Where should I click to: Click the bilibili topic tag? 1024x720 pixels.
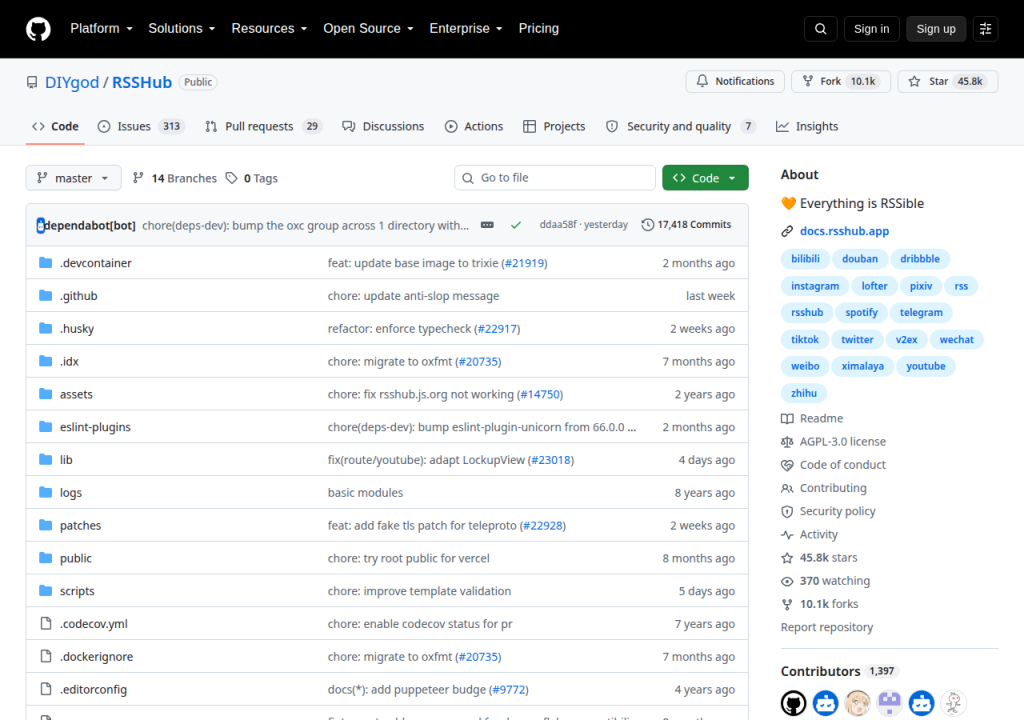[805, 259]
